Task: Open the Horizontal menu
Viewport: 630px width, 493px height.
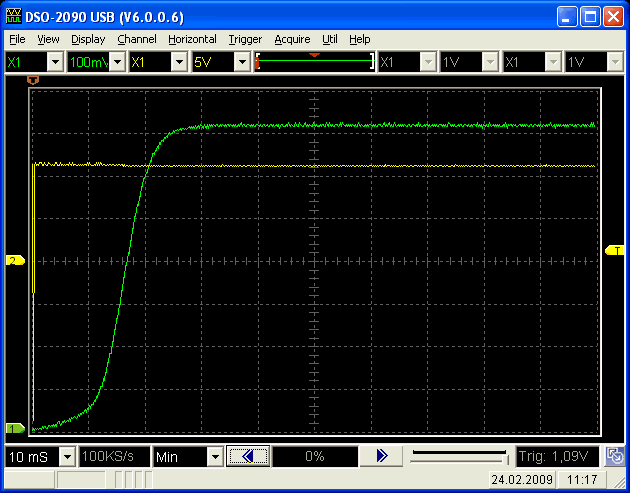Action: point(191,39)
